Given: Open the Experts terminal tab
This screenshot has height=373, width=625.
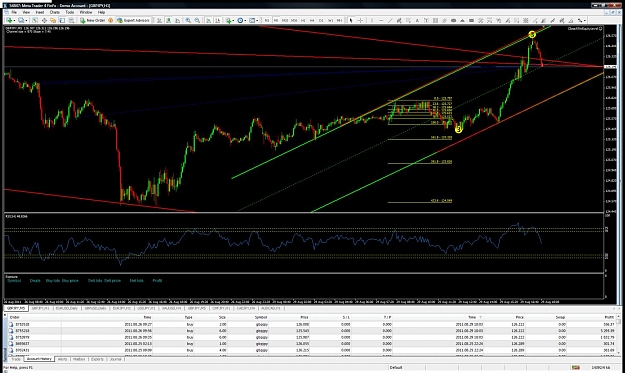Looking at the screenshot, I should tap(97, 359).
